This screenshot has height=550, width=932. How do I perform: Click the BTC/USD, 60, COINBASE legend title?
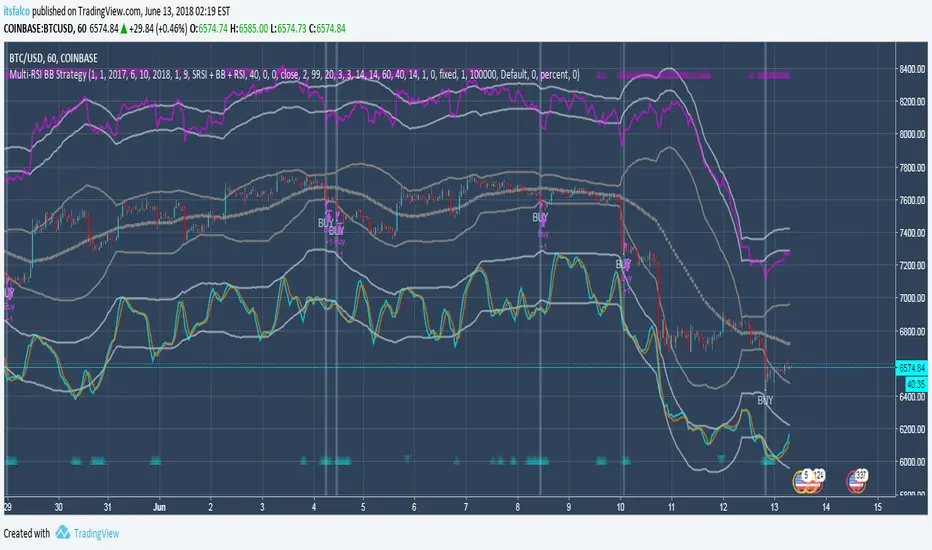click(x=53, y=58)
